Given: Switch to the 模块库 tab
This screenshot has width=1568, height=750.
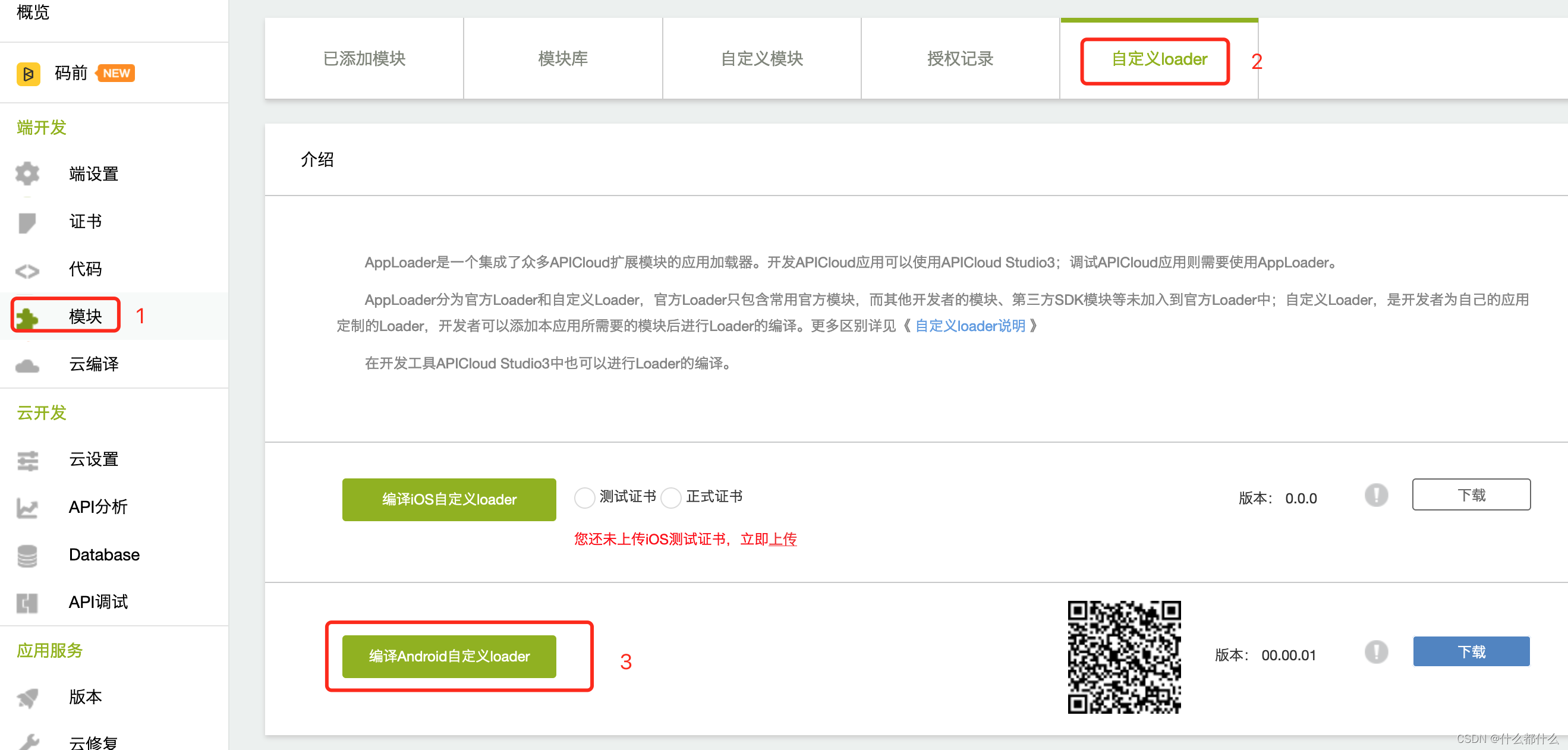Looking at the screenshot, I should click(563, 59).
